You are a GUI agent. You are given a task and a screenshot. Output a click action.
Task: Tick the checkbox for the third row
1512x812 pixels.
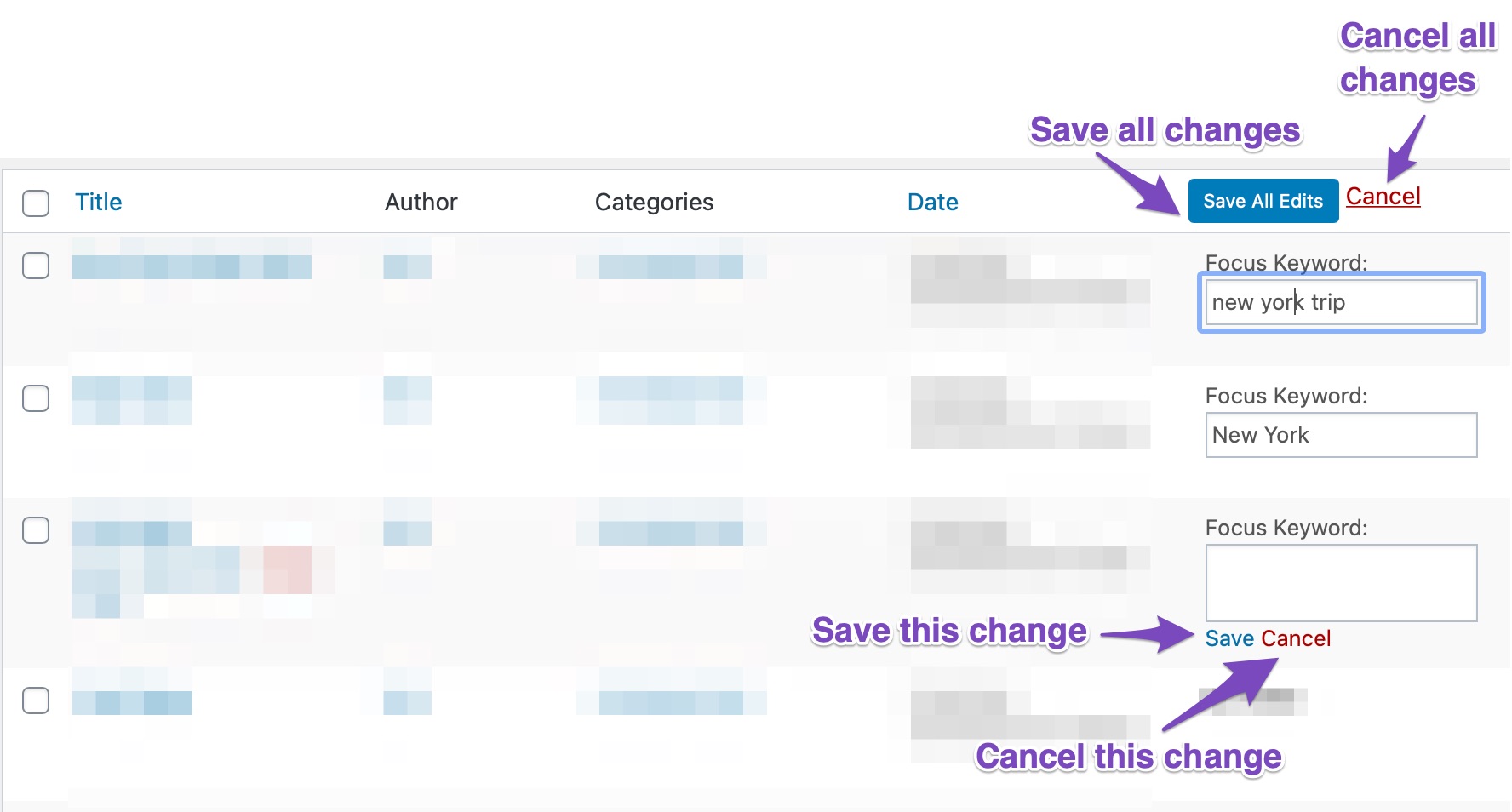pos(36,530)
